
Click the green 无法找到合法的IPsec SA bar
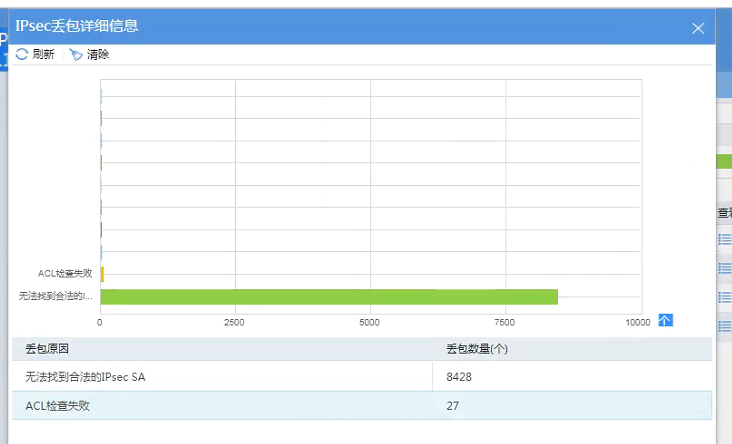point(329,297)
